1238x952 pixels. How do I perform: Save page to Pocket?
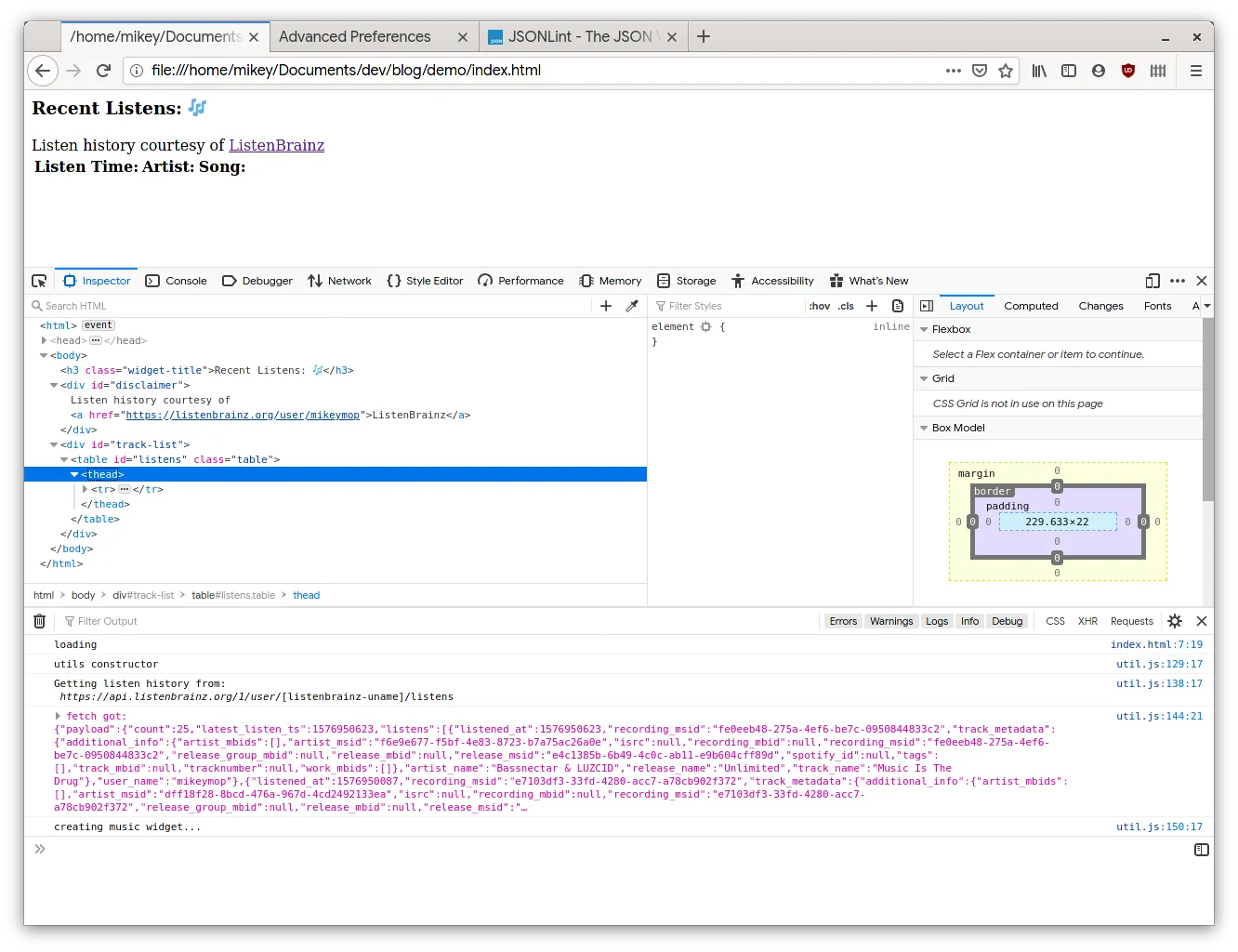(x=980, y=71)
